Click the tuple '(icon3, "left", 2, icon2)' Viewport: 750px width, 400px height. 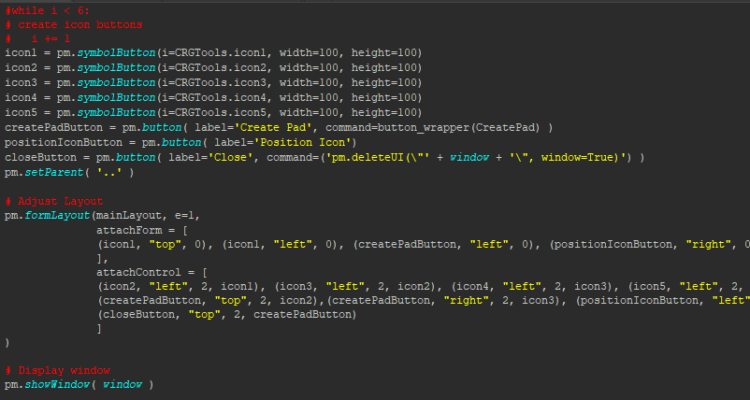pyautogui.click(x=354, y=286)
